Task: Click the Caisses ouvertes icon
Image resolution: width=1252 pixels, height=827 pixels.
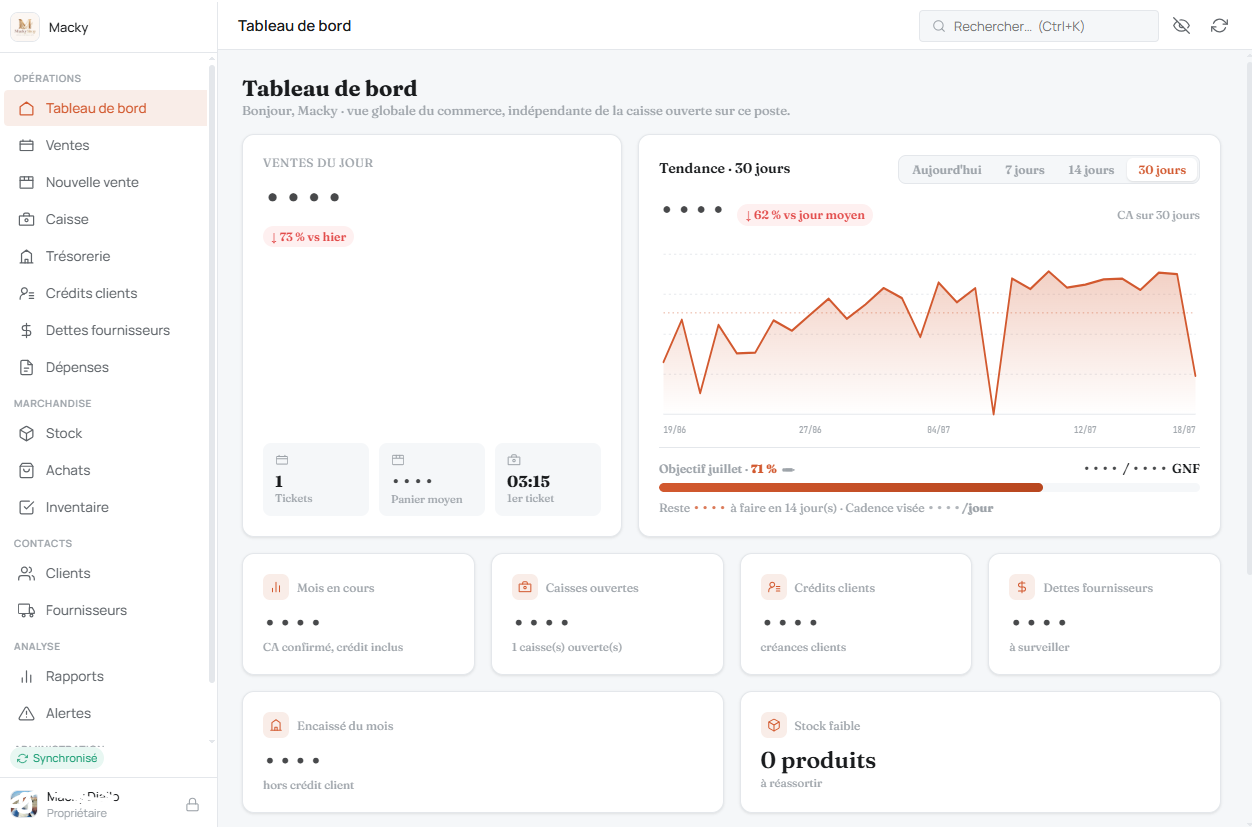Action: [x=525, y=588]
